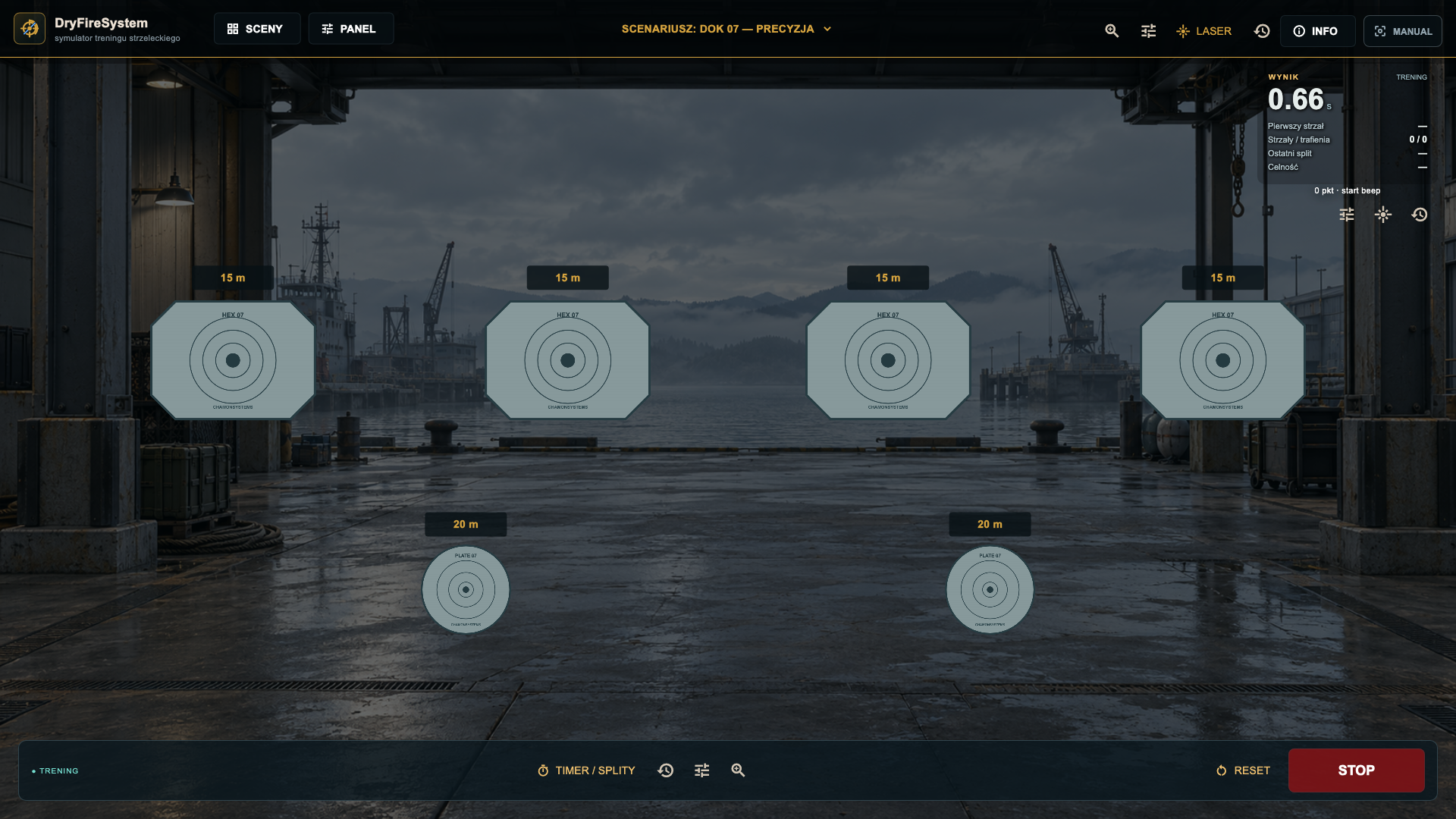This screenshot has height=819, width=1456.
Task: Click the rightmost HEX 07 target
Action: pyautogui.click(x=1223, y=360)
